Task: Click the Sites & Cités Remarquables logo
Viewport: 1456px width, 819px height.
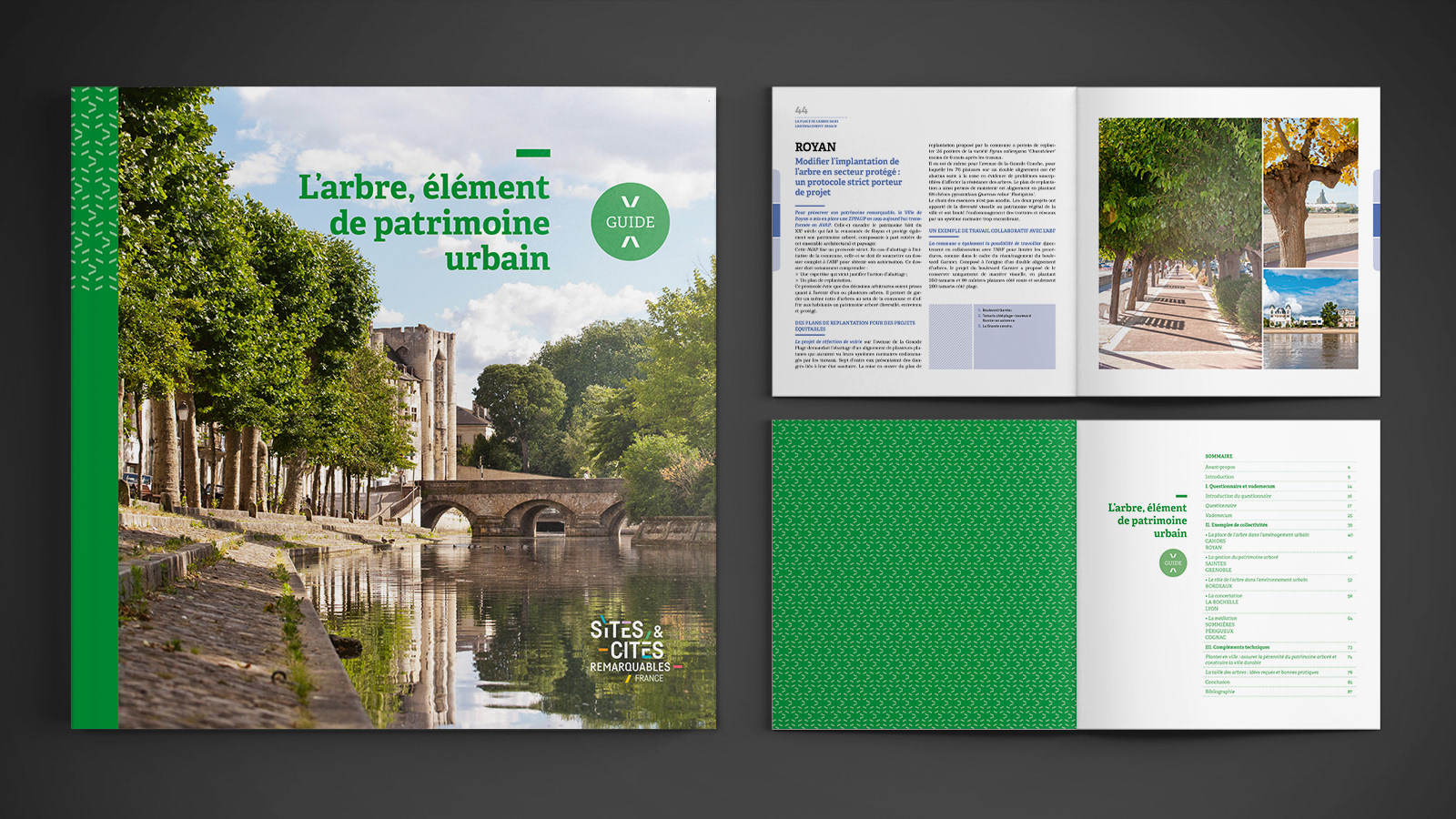Action: (636, 651)
